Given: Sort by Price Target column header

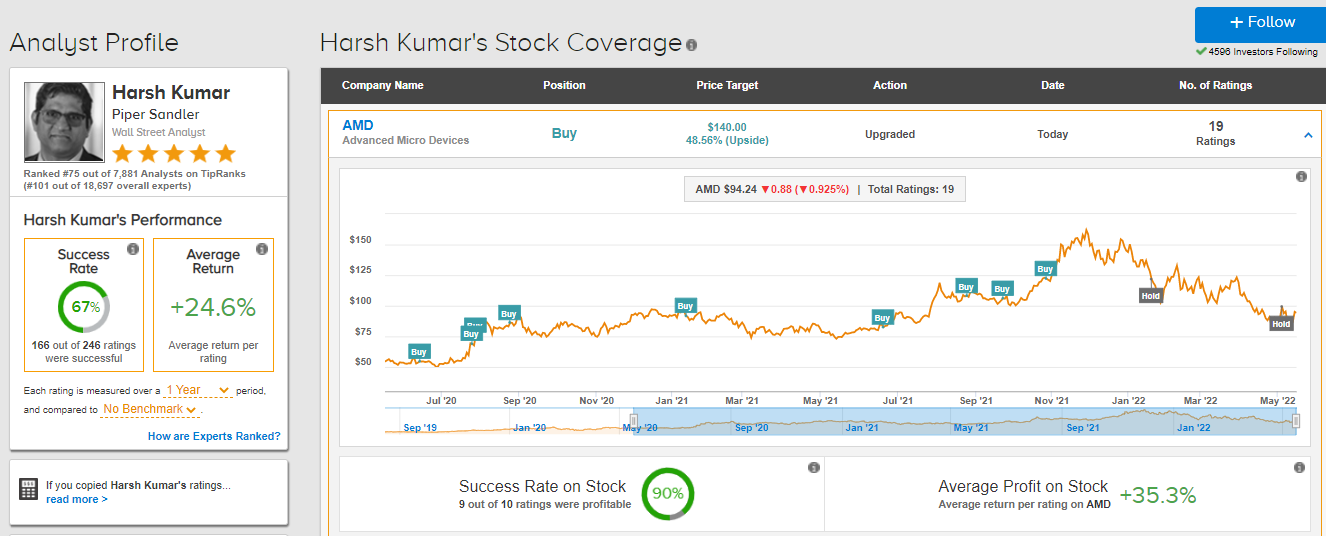Looking at the screenshot, I should pyautogui.click(x=727, y=86).
